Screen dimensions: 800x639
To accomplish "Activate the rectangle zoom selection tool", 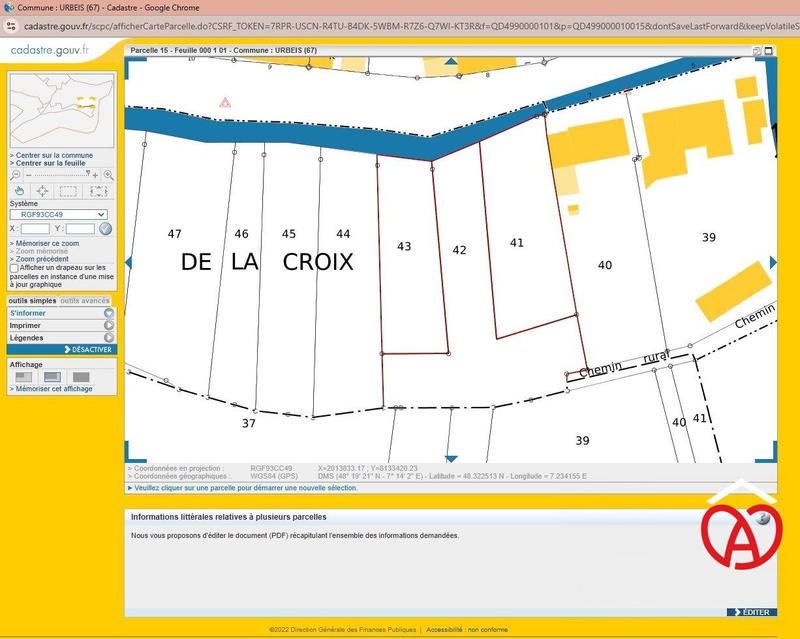I will point(97,190).
